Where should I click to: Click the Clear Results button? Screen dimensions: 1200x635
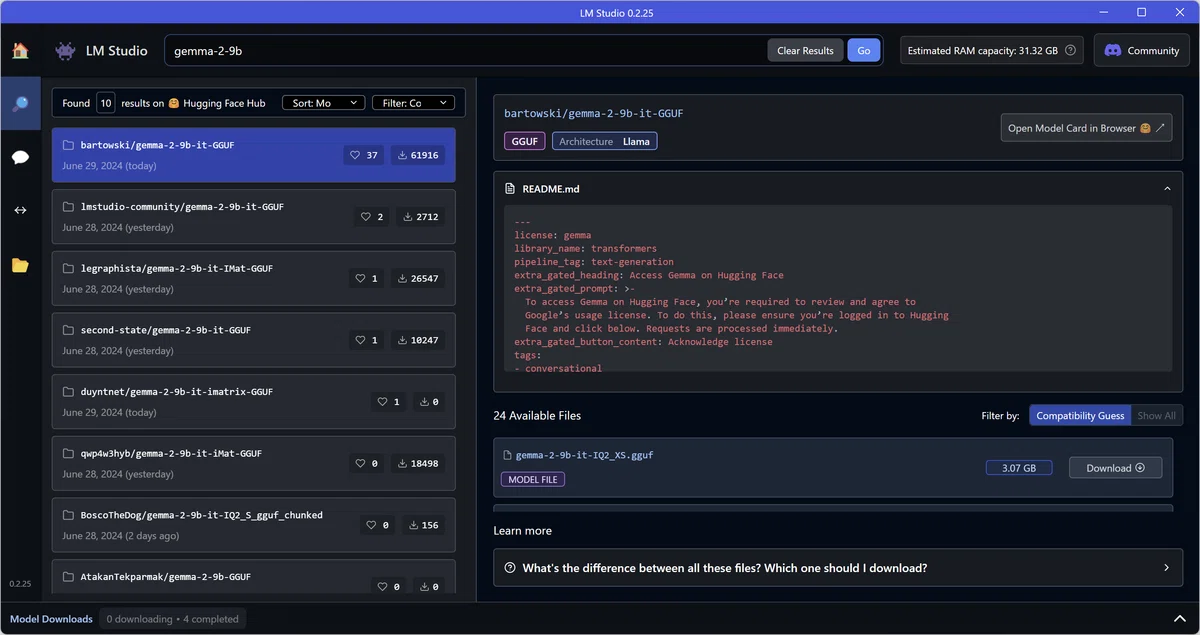(805, 50)
